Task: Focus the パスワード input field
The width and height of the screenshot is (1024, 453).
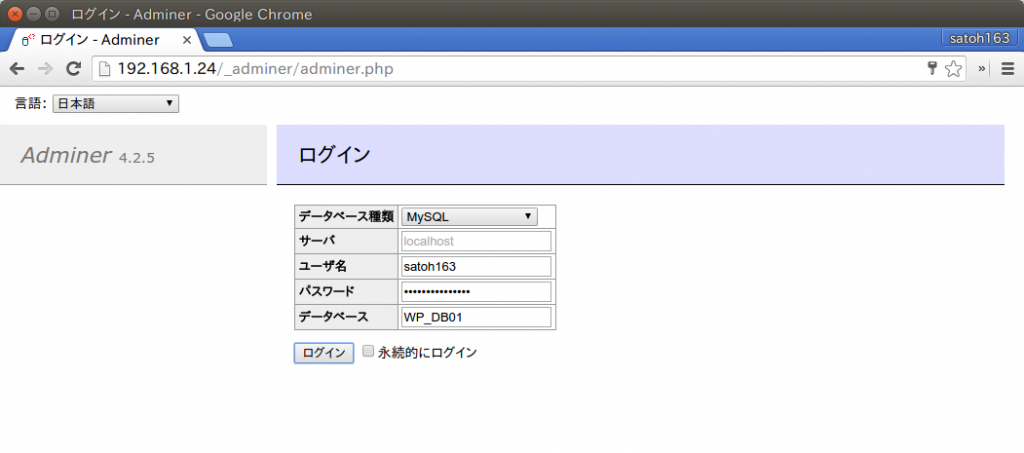Action: (477, 292)
